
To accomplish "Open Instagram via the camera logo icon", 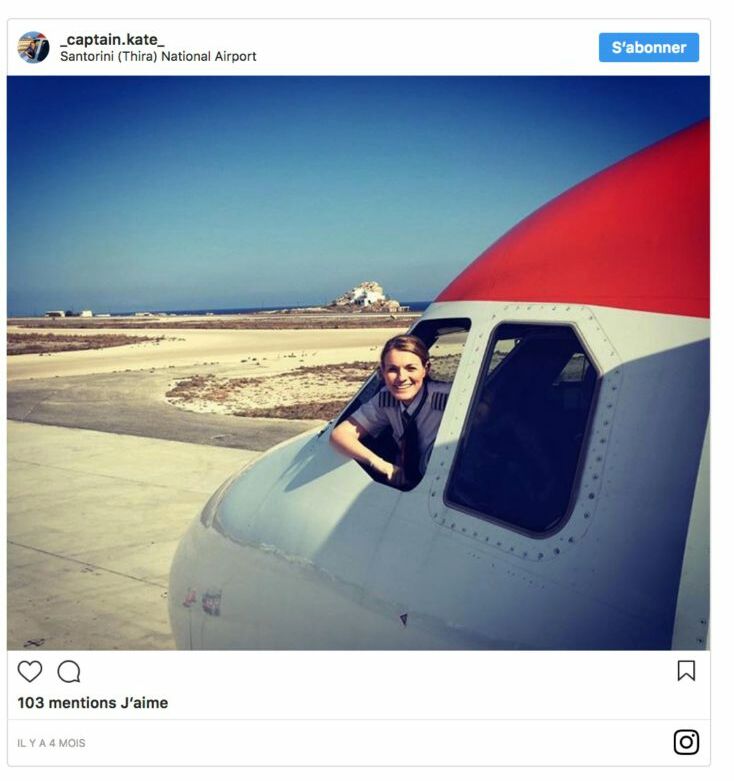I will (x=686, y=742).
